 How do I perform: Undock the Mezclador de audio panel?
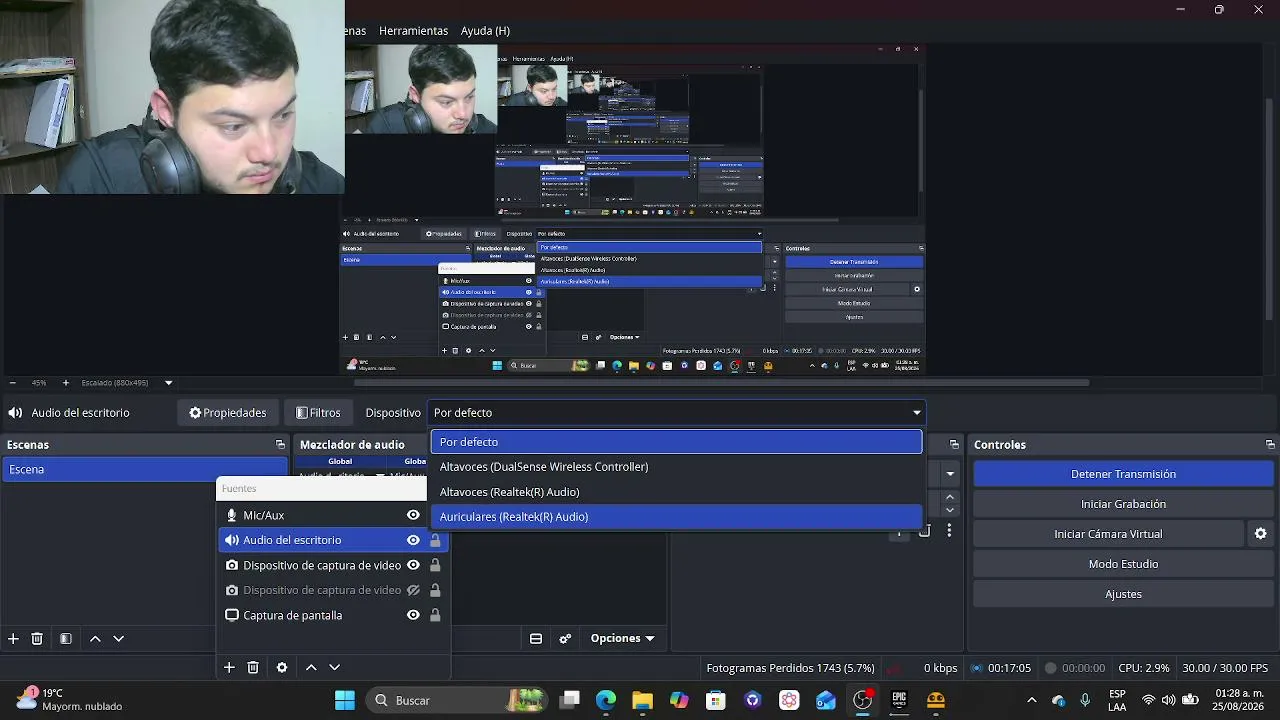(x=954, y=445)
